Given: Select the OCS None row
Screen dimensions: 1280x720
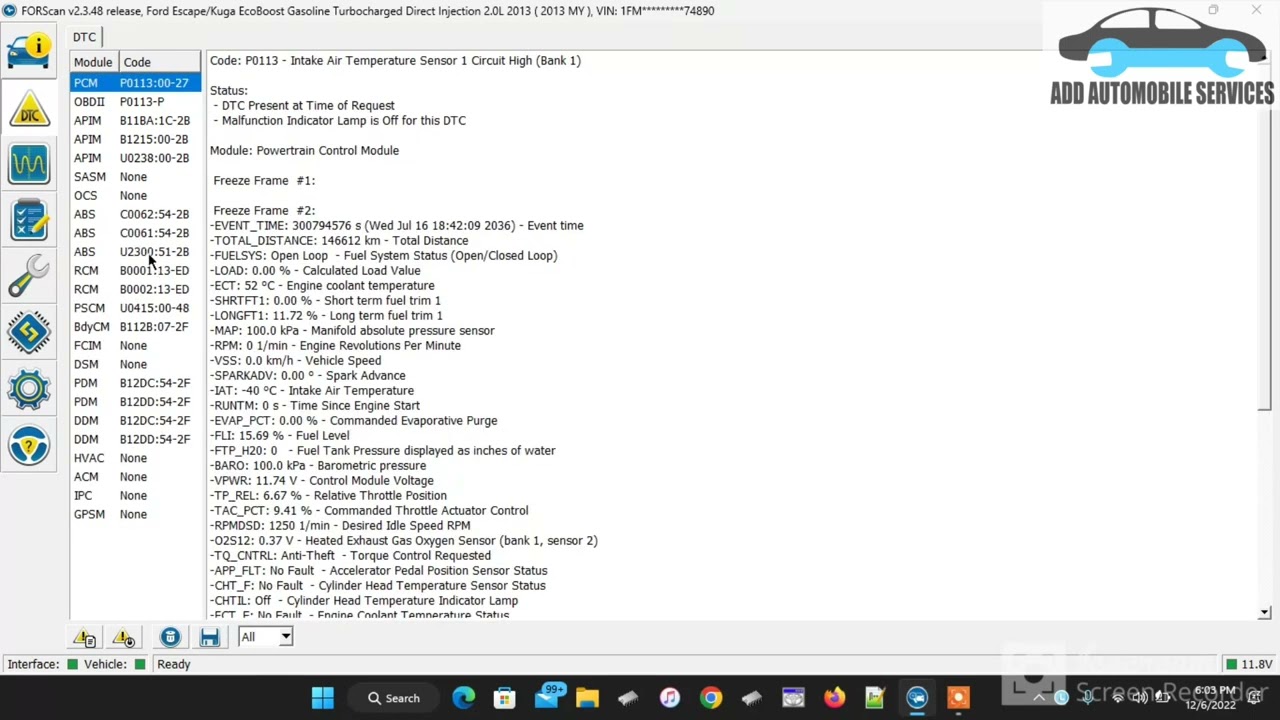Looking at the screenshot, I should coord(135,196).
